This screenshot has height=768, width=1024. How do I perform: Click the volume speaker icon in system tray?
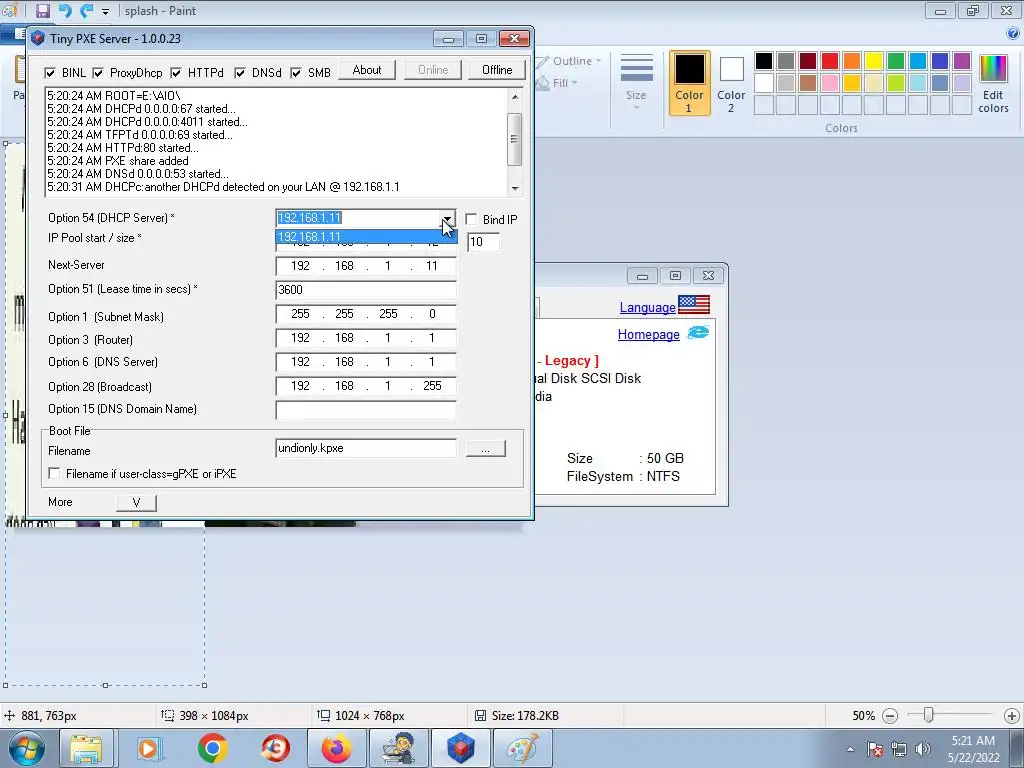point(922,748)
